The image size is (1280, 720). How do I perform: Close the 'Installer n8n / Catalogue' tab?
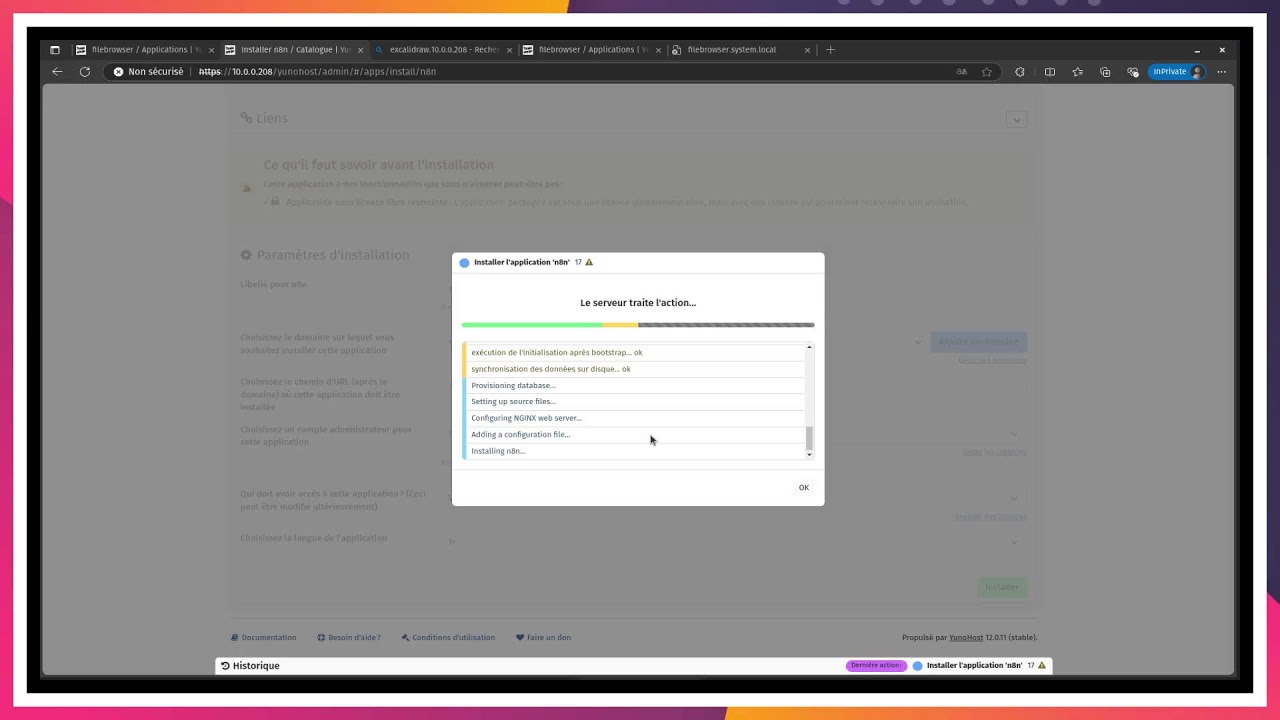[x=360, y=50]
